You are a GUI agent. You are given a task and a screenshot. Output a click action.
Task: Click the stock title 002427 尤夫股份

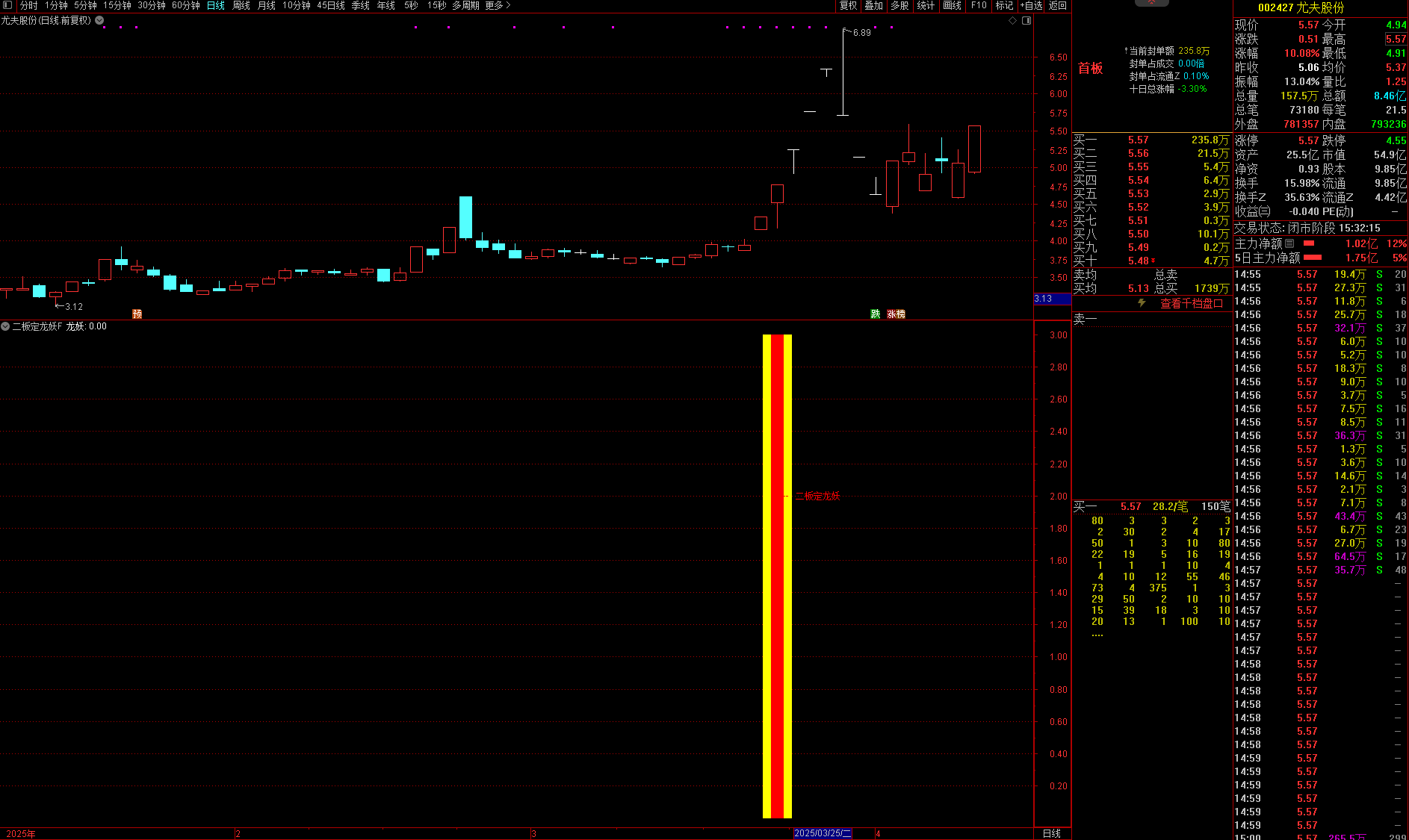(x=1301, y=7)
